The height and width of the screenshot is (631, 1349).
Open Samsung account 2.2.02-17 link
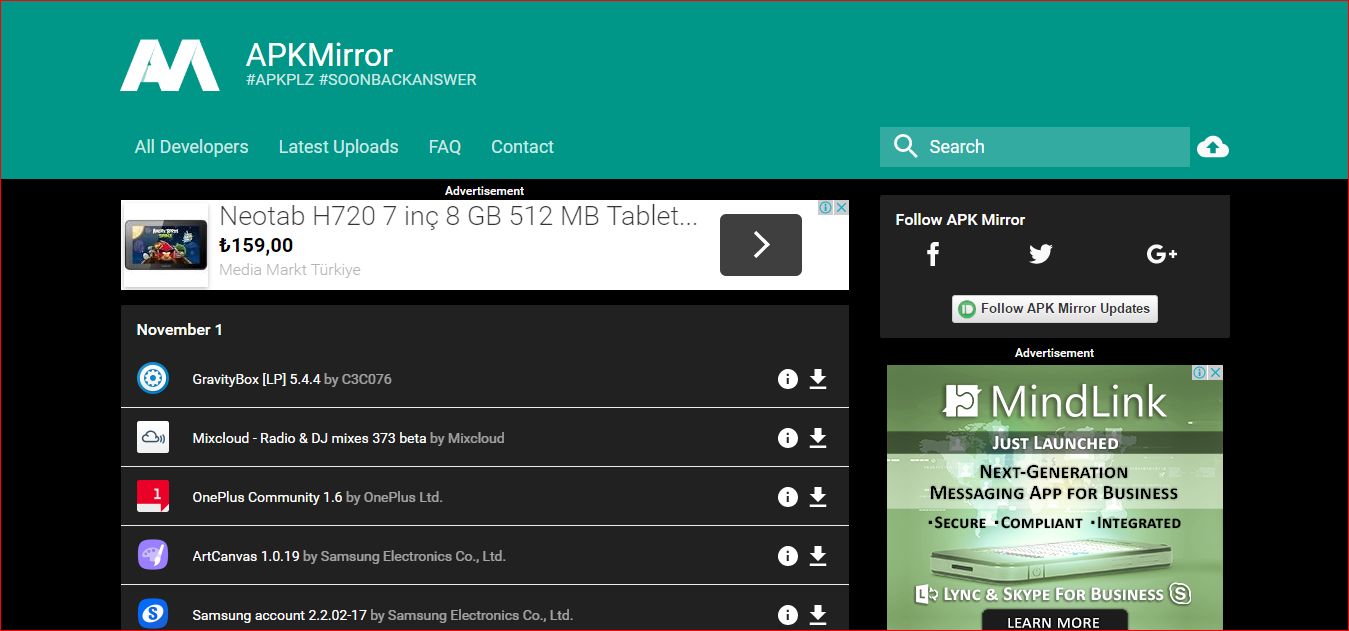point(279,615)
